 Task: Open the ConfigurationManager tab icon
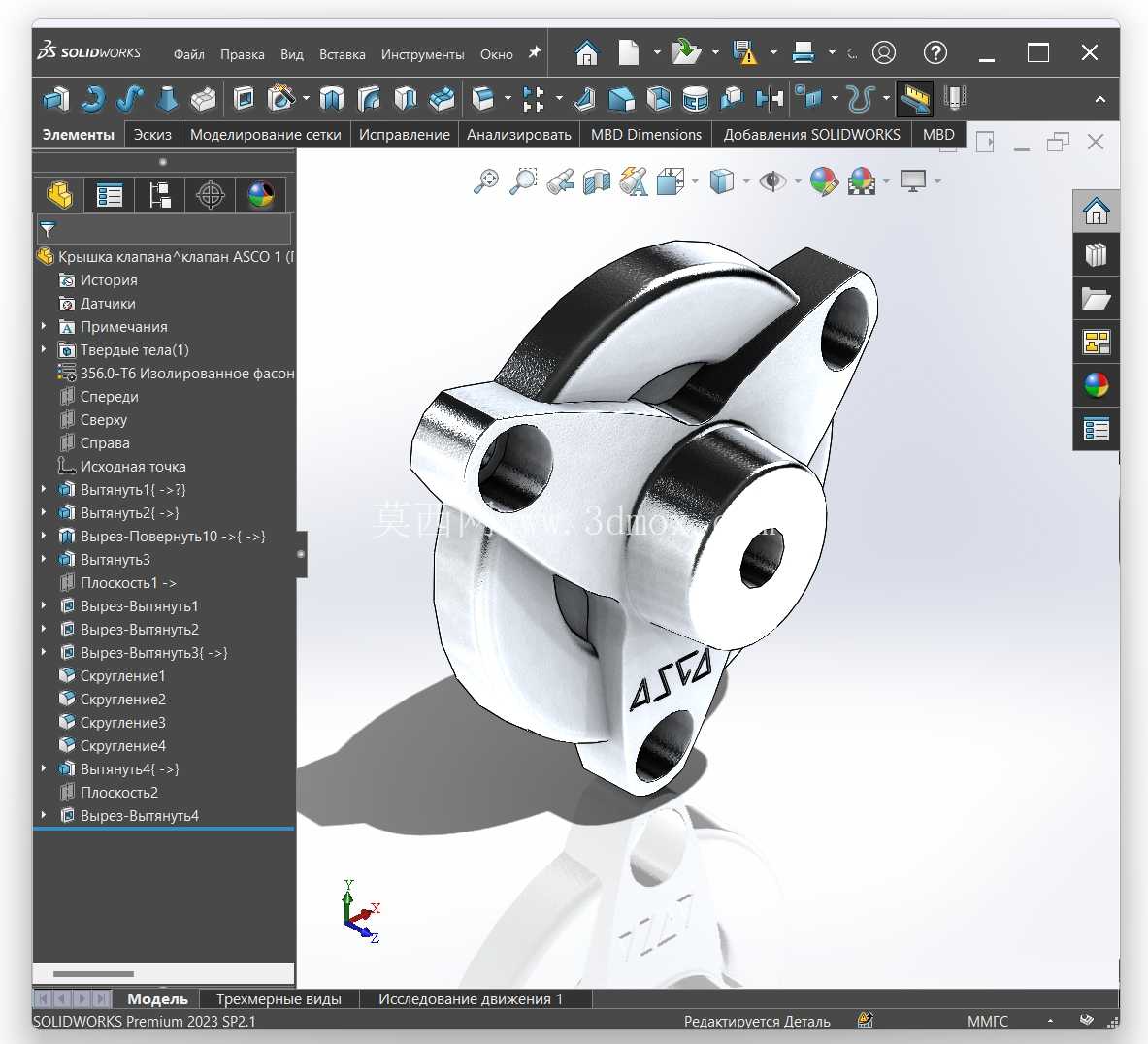pyautogui.click(x=159, y=195)
